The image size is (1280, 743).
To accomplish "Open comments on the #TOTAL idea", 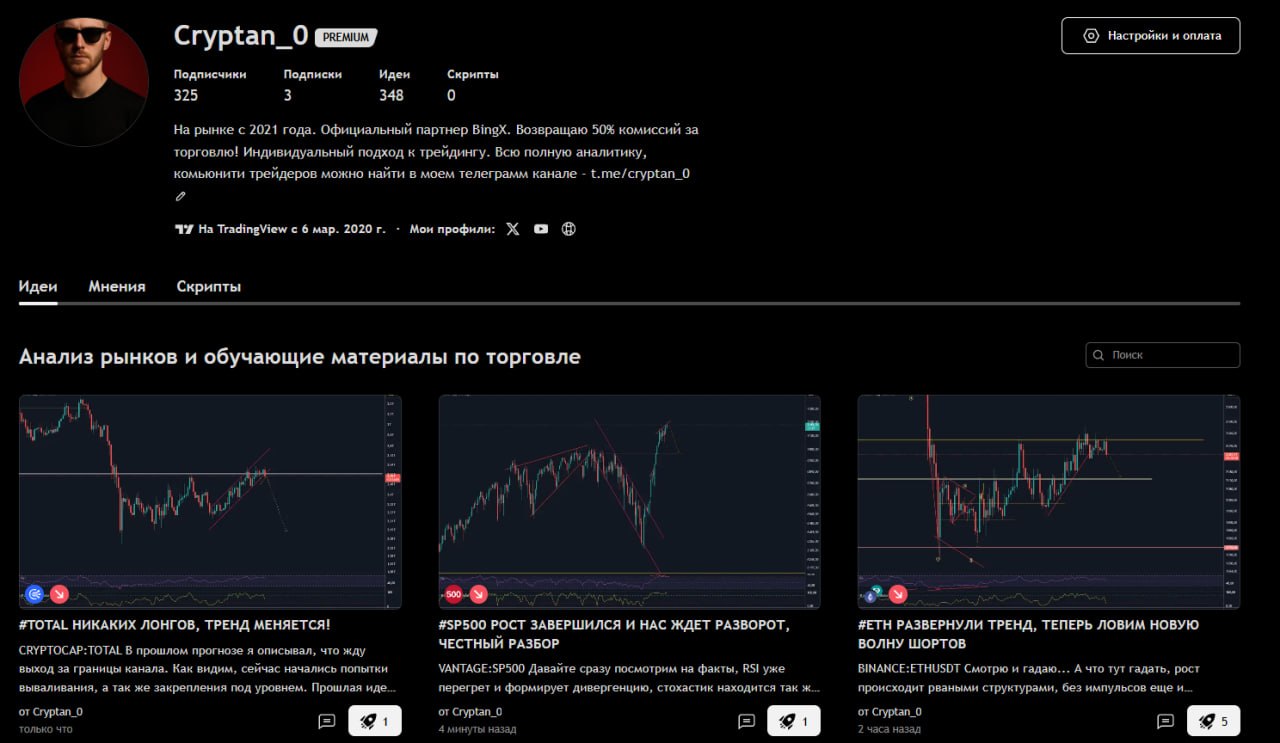I will [326, 721].
